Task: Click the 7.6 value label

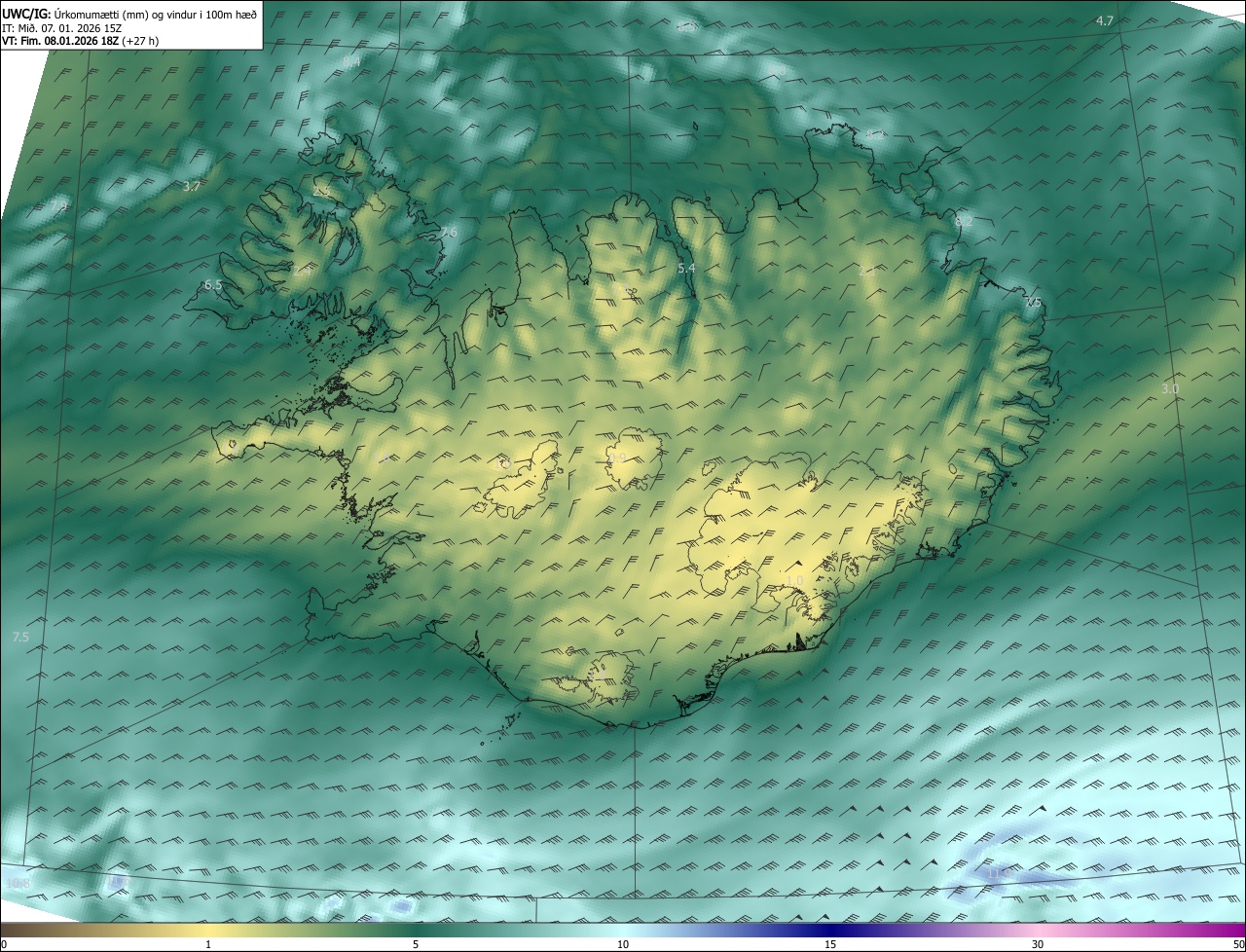Action: pos(448,232)
